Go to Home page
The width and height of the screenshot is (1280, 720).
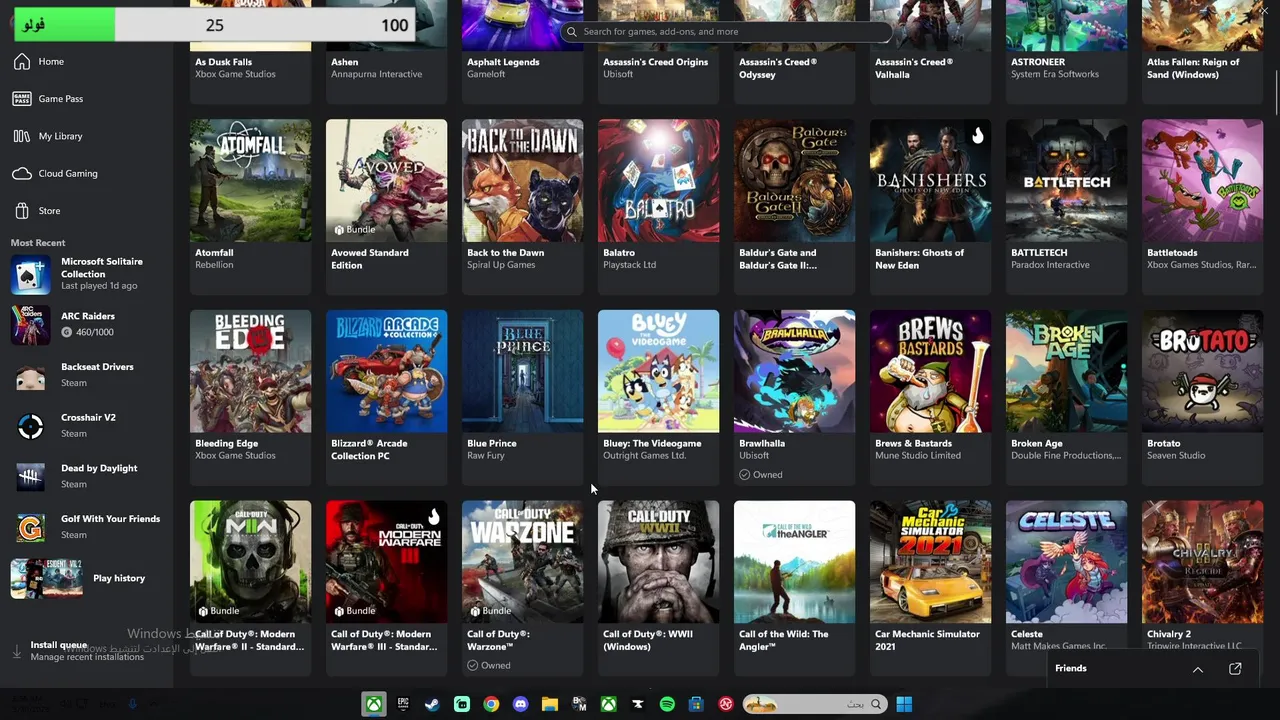(51, 62)
